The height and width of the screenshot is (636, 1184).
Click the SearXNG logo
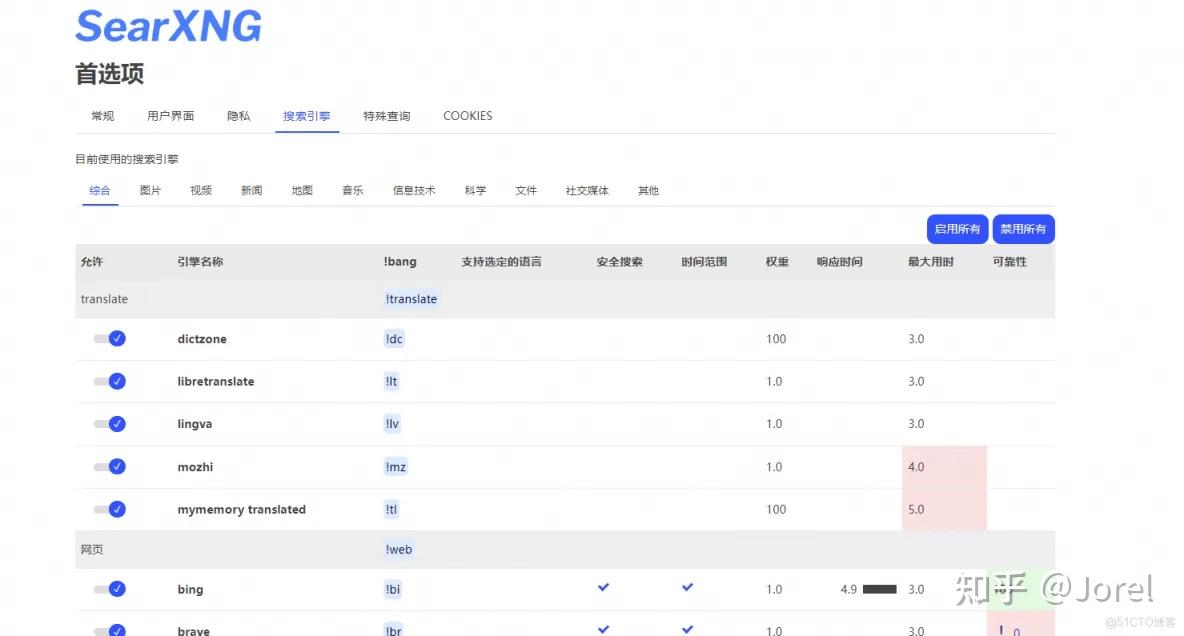[167, 26]
